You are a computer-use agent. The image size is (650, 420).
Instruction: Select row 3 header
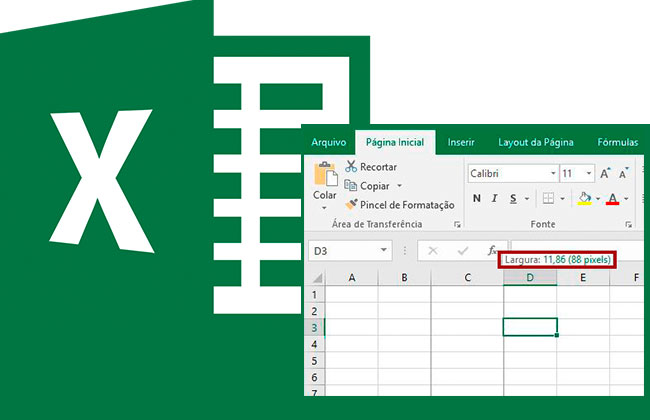click(x=315, y=327)
